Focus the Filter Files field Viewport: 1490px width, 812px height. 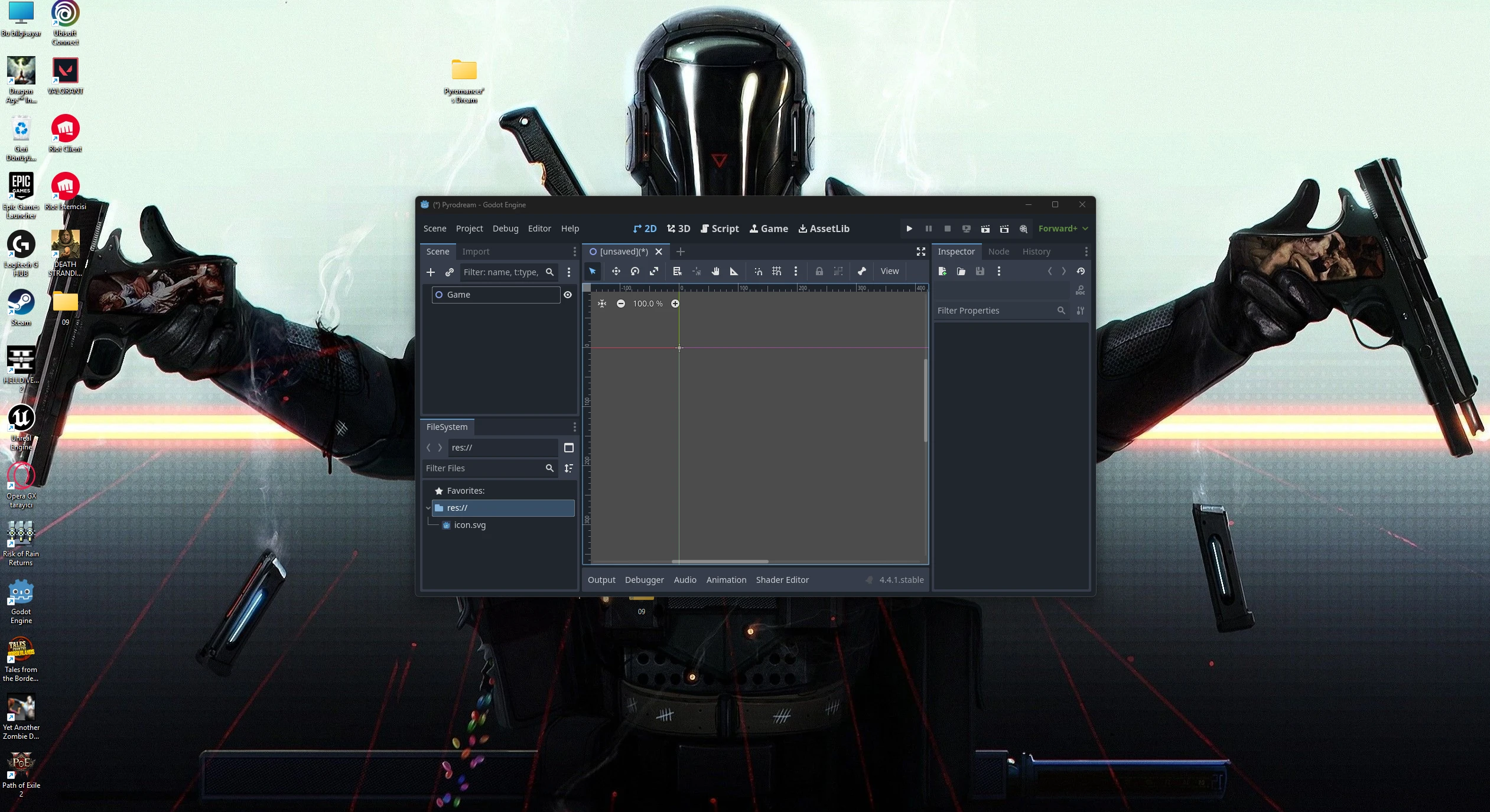click(490, 468)
